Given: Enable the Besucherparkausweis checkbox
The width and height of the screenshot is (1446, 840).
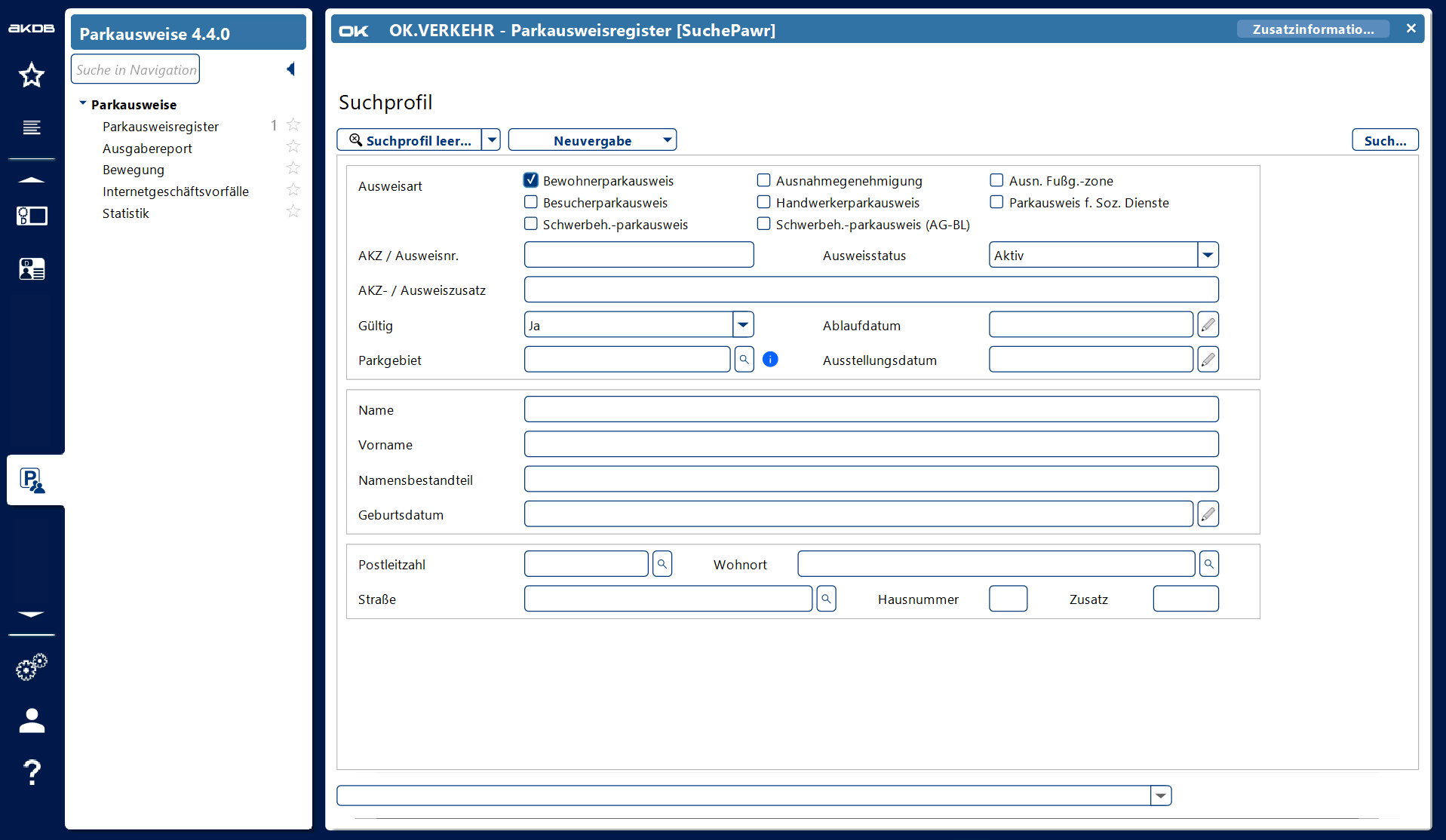Looking at the screenshot, I should tap(531, 202).
